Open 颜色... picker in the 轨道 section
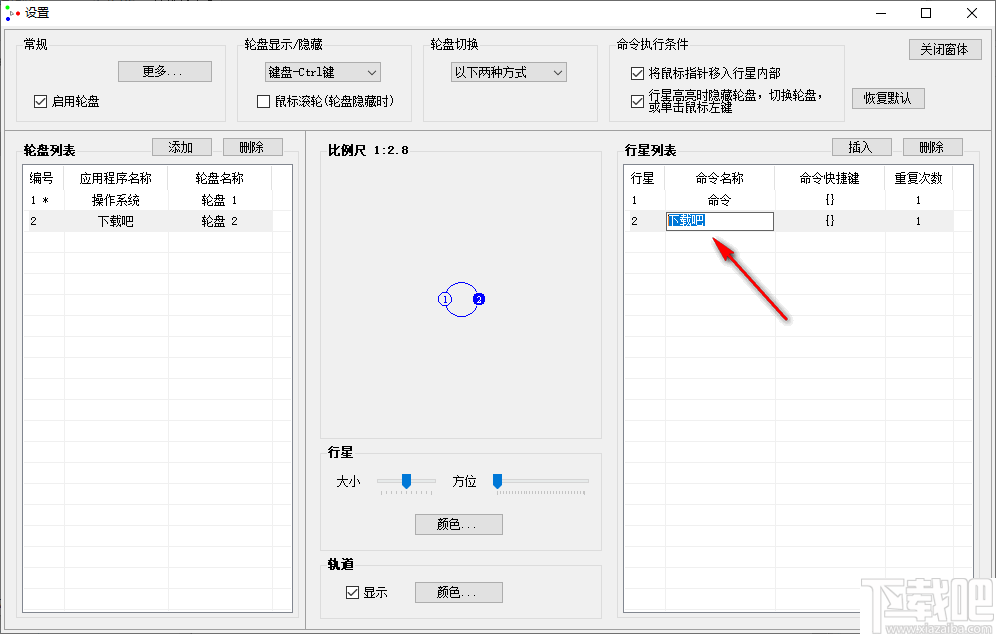Image resolution: width=996 pixels, height=634 pixels. pyautogui.click(x=458, y=592)
